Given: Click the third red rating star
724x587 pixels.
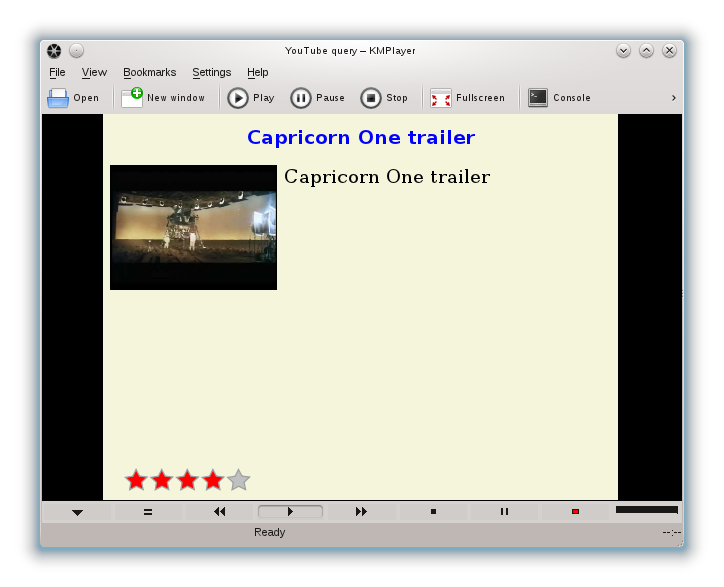Looking at the screenshot, I should pyautogui.click(x=187, y=480).
